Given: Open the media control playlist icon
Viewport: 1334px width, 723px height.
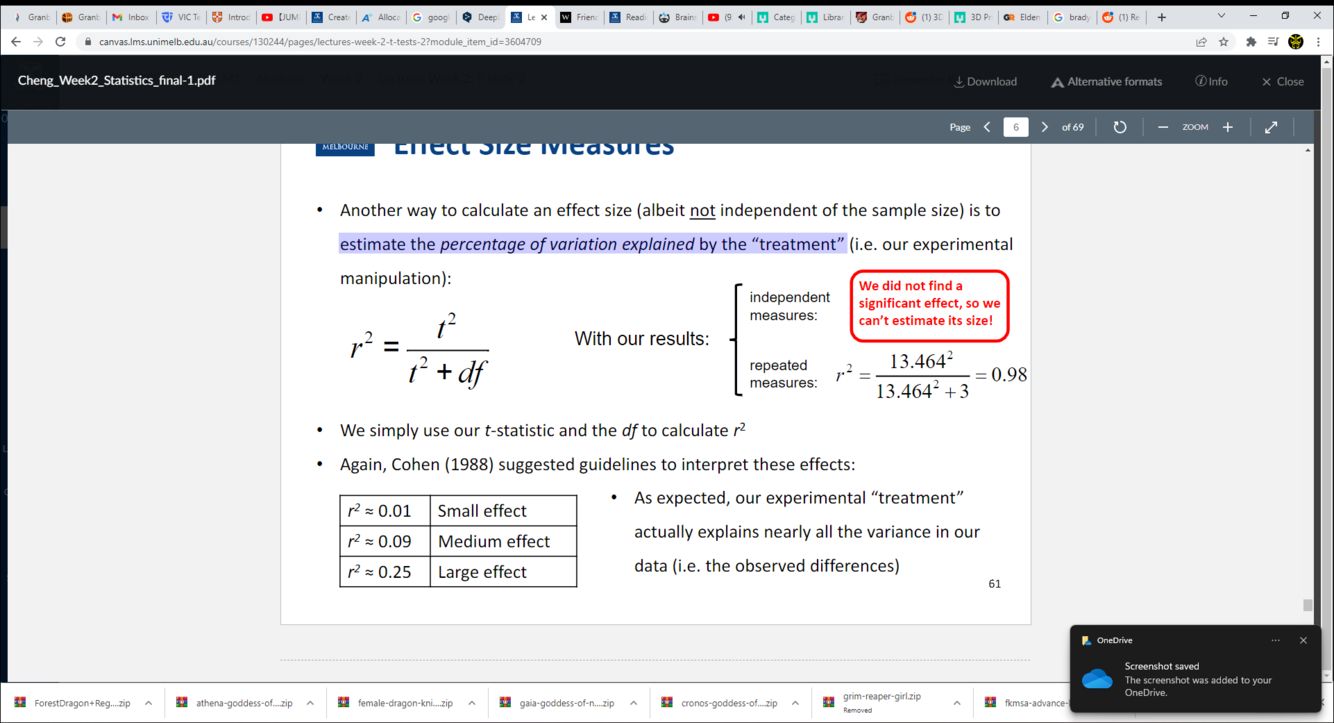Looking at the screenshot, I should (1273, 42).
